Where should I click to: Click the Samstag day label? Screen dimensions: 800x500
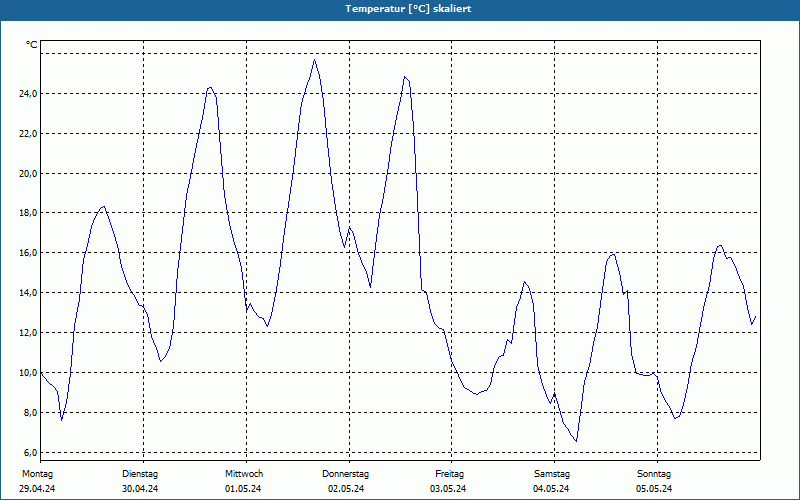pos(552,474)
